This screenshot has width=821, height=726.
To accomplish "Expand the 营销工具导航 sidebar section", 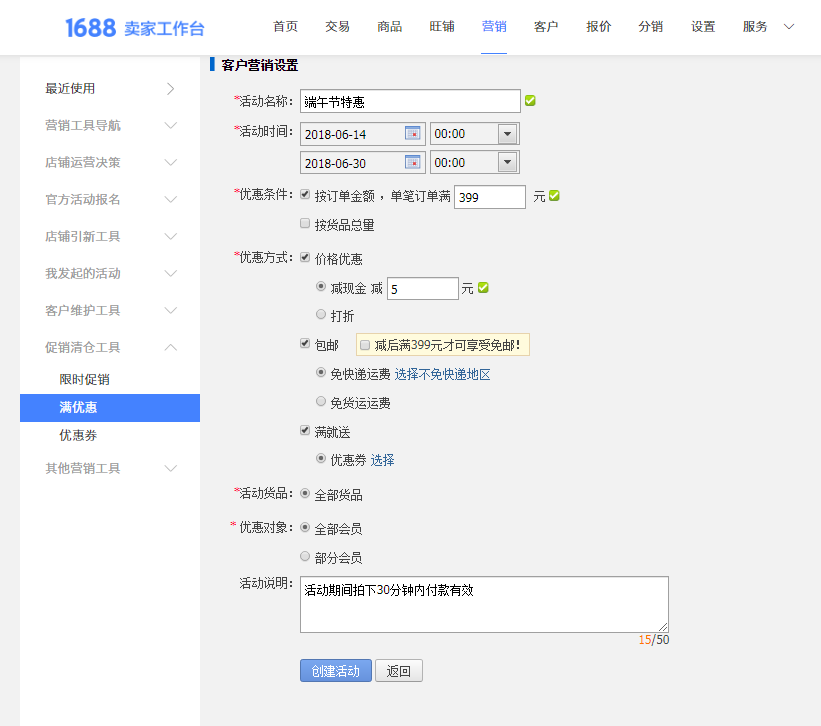I will [170, 125].
